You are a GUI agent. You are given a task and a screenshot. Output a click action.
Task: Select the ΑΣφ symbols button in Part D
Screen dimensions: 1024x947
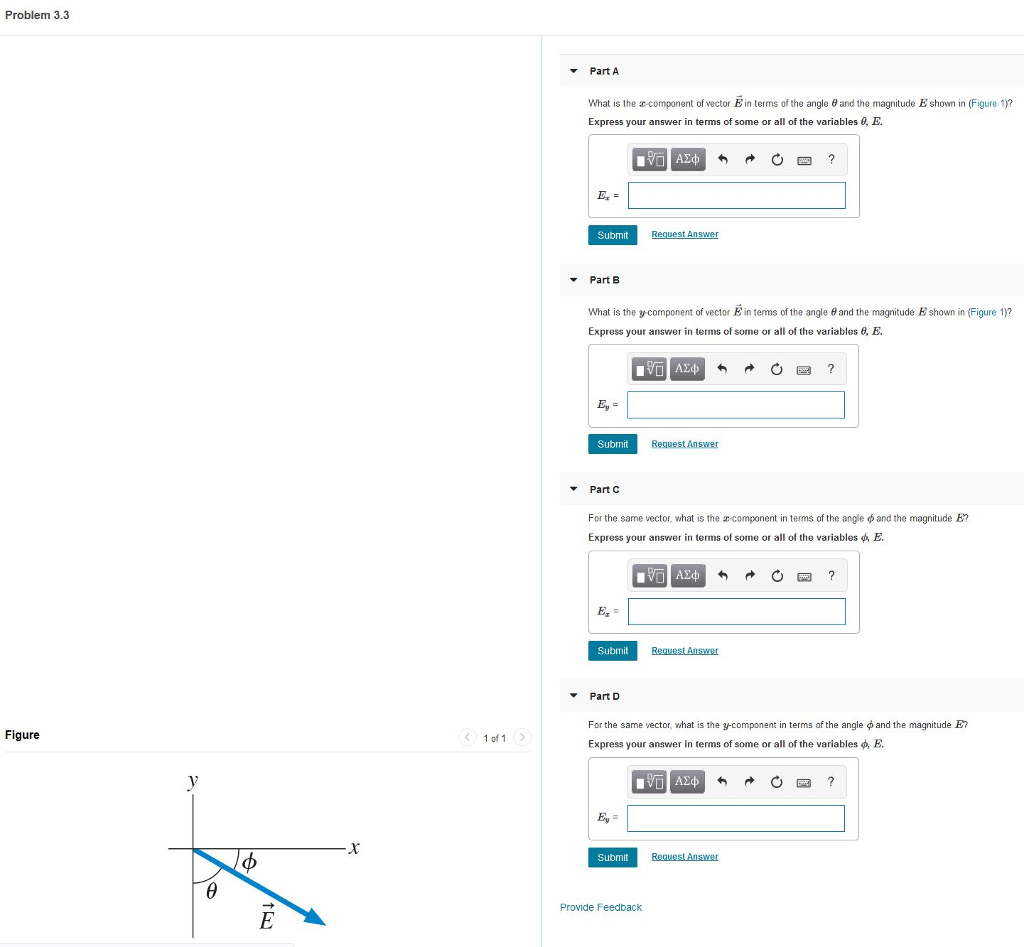[688, 781]
